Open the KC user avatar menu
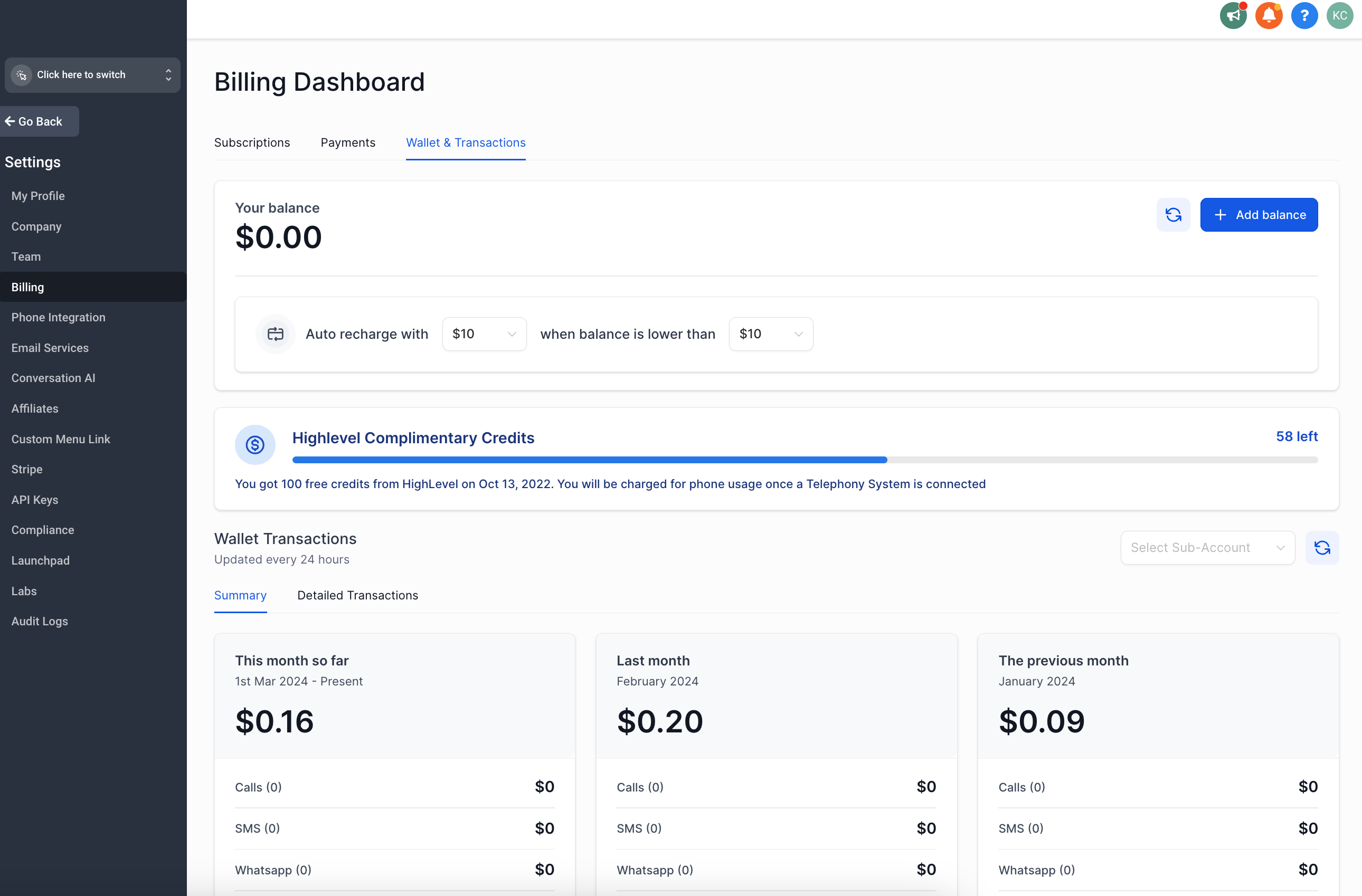1362x896 pixels. [1339, 15]
